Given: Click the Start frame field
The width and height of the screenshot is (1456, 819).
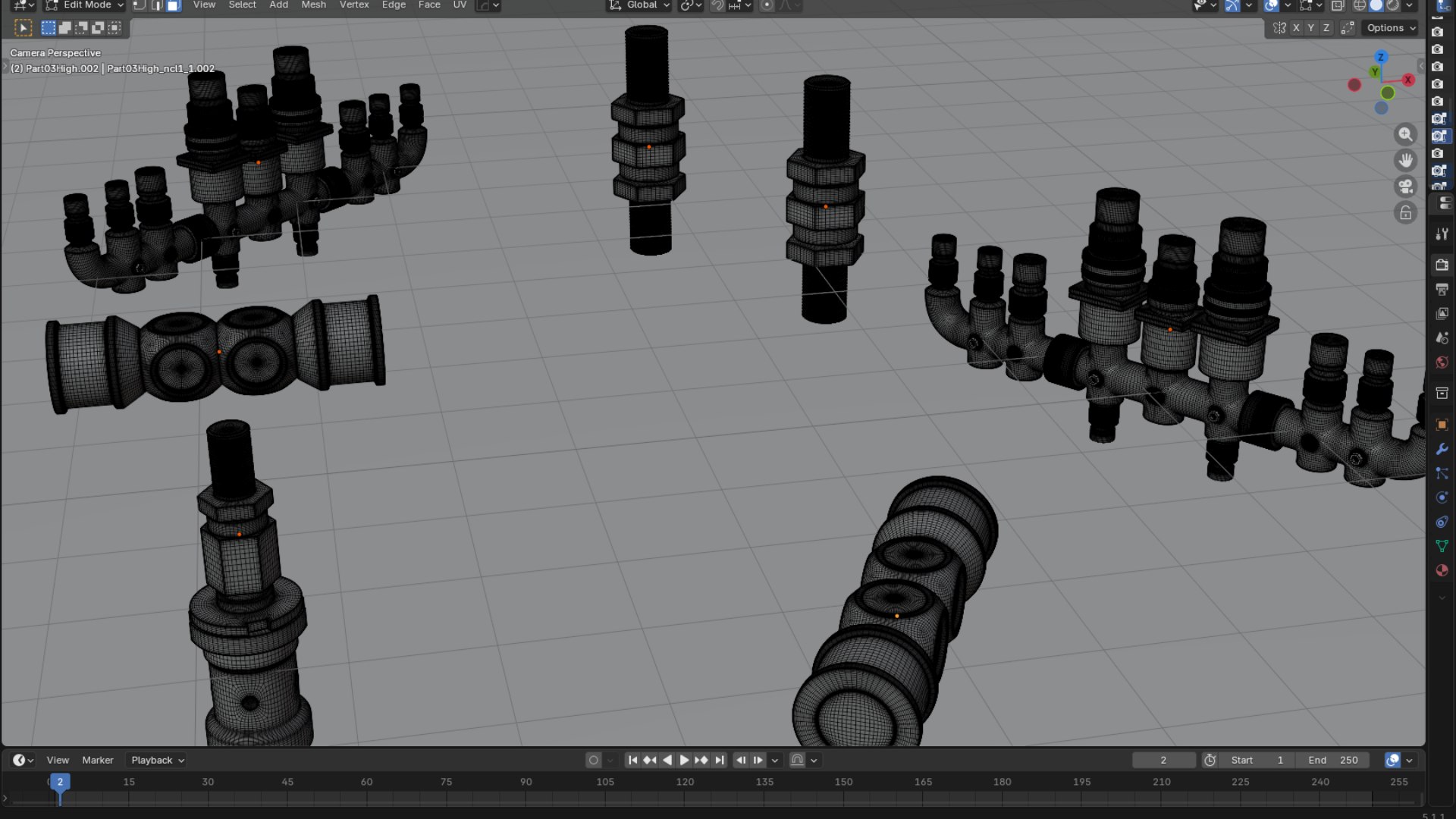Looking at the screenshot, I should click(1257, 760).
